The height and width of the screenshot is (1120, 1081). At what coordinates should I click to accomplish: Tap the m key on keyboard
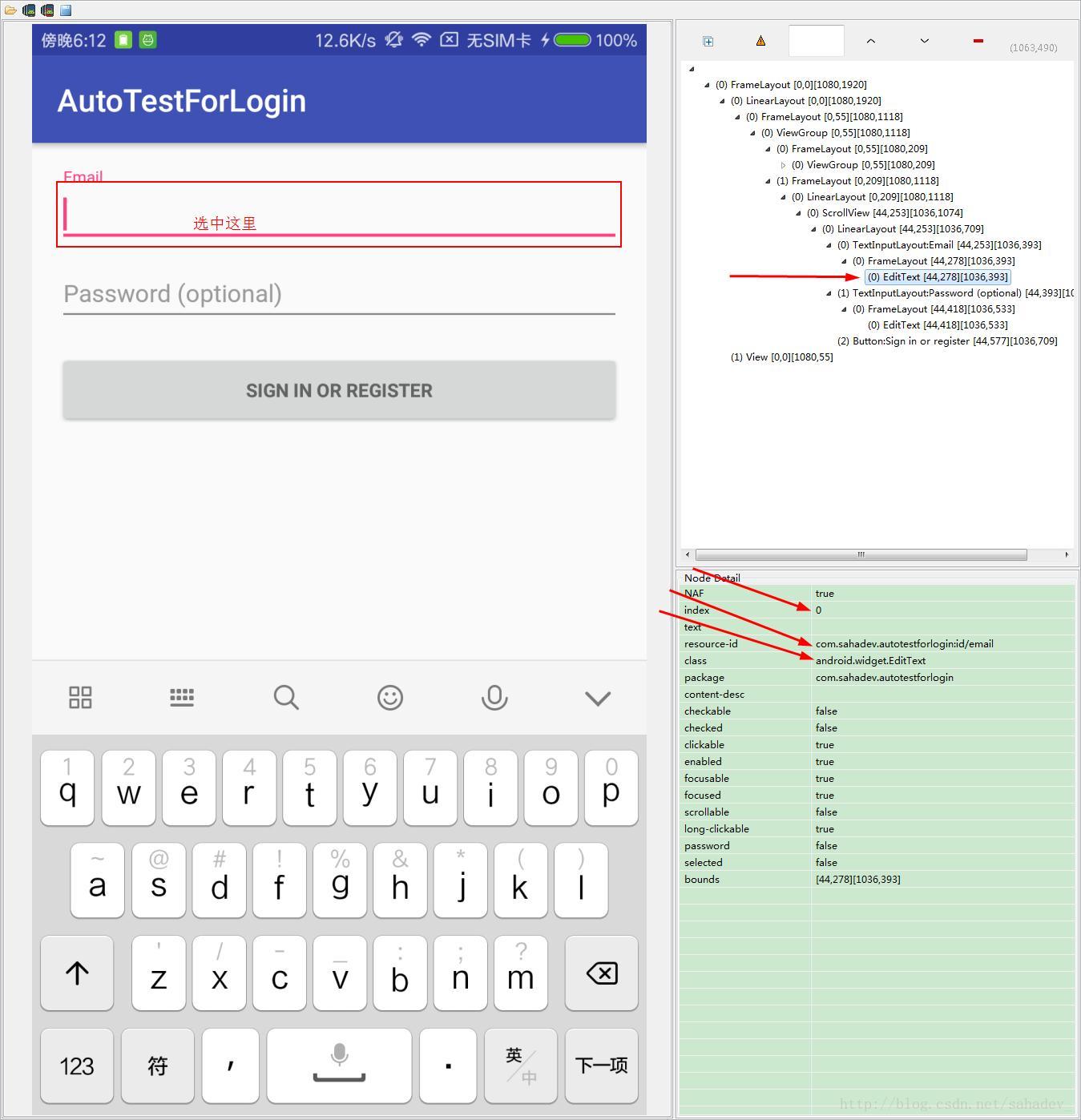tap(521, 973)
